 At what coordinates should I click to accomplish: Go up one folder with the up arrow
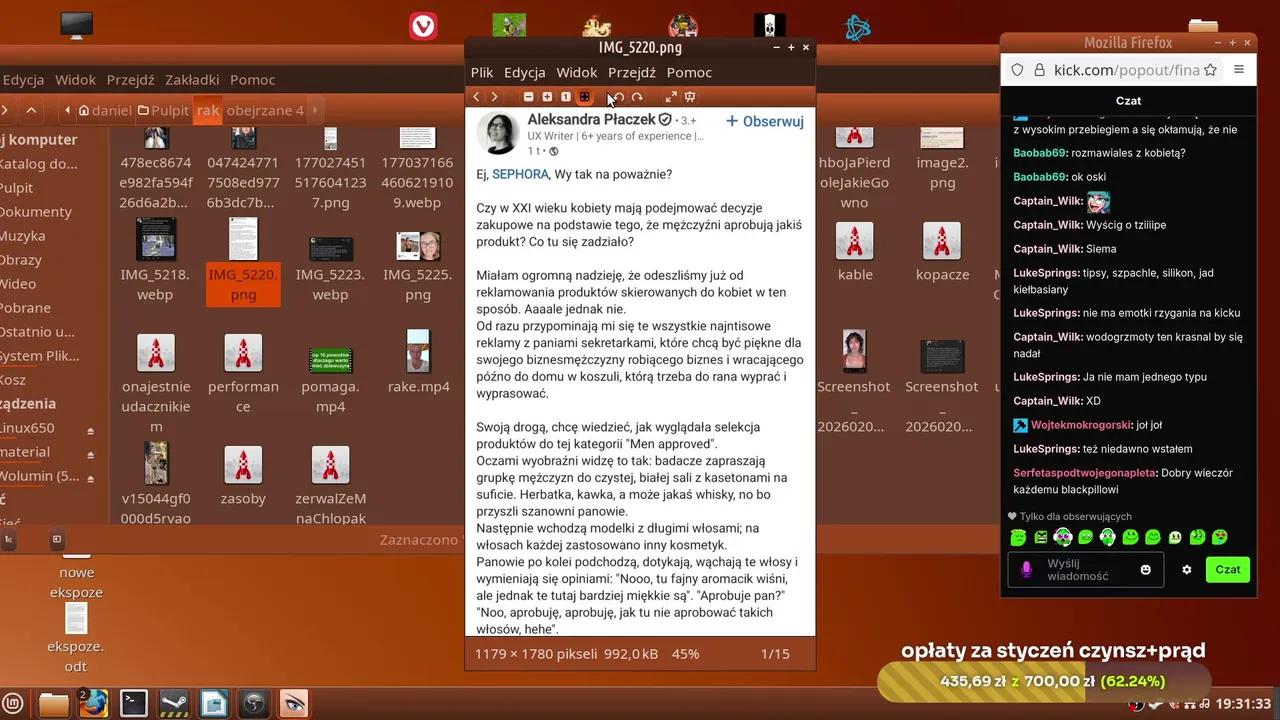31,110
